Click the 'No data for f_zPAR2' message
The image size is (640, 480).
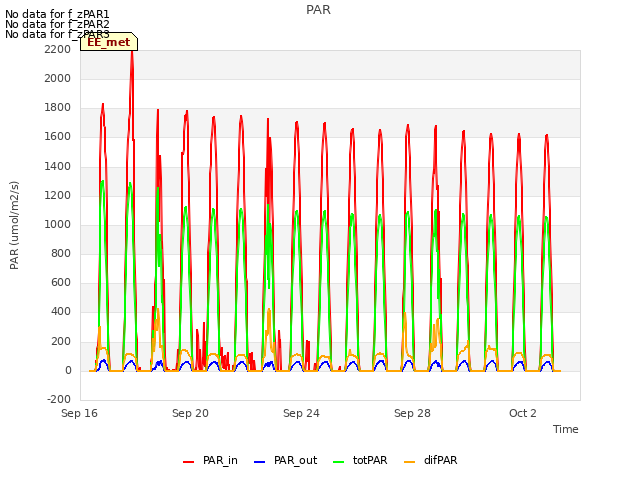[x=57, y=24]
